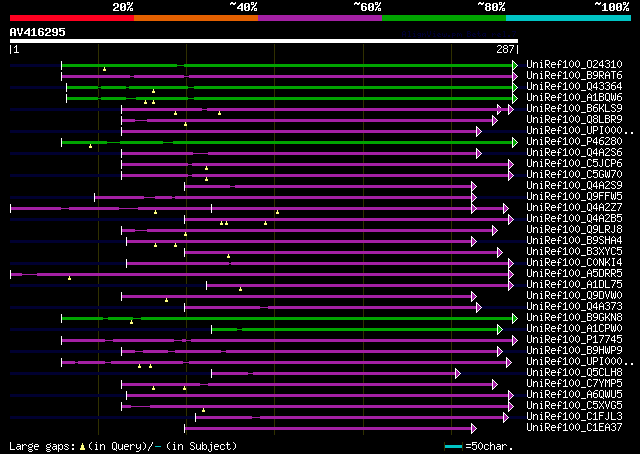Click the purple alignment bar of C1EA37
The image size is (640, 454).
[x=328, y=429]
